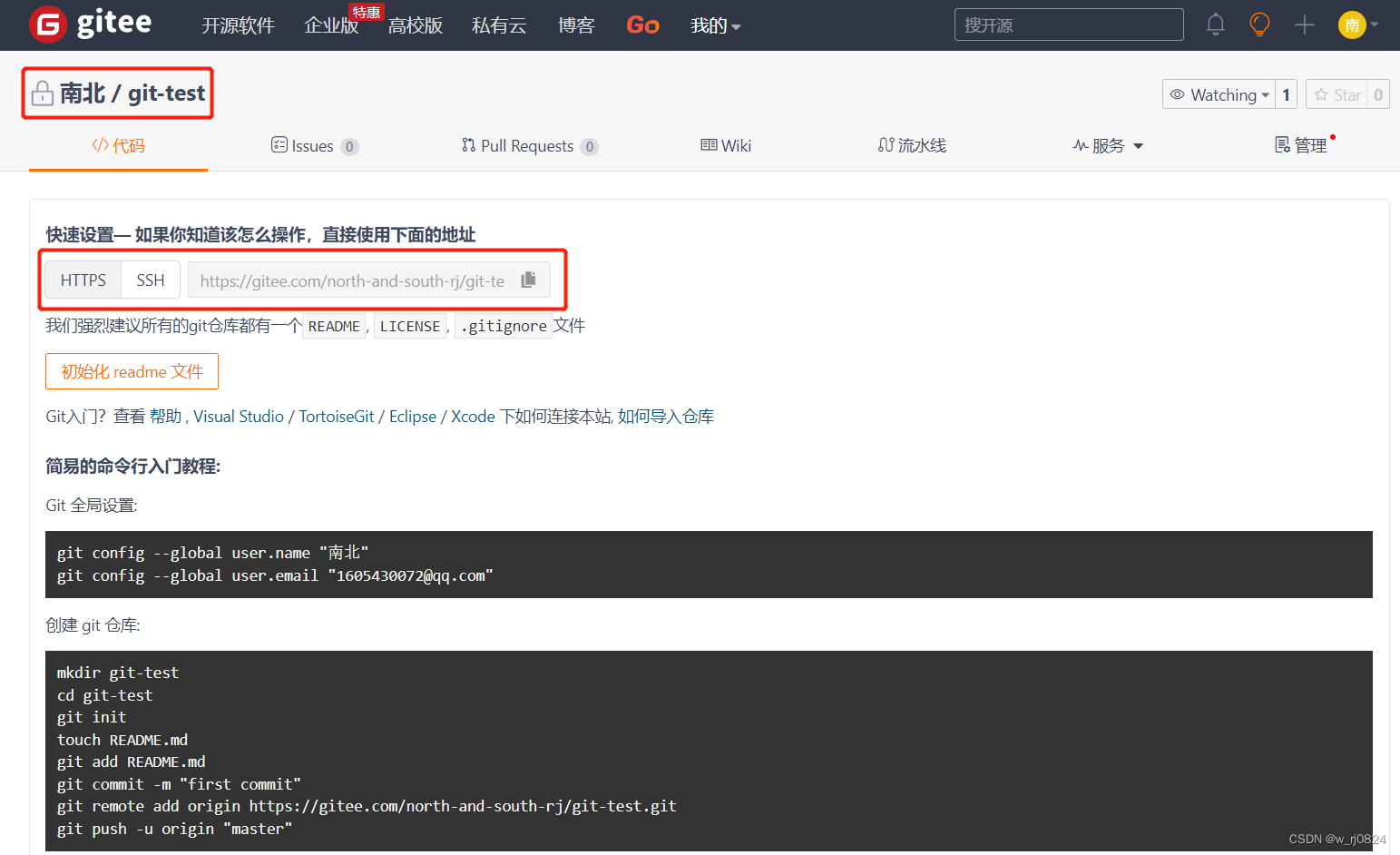Click the plus icon to create new
Screen dimensions: 1400x855
pos(1305,25)
